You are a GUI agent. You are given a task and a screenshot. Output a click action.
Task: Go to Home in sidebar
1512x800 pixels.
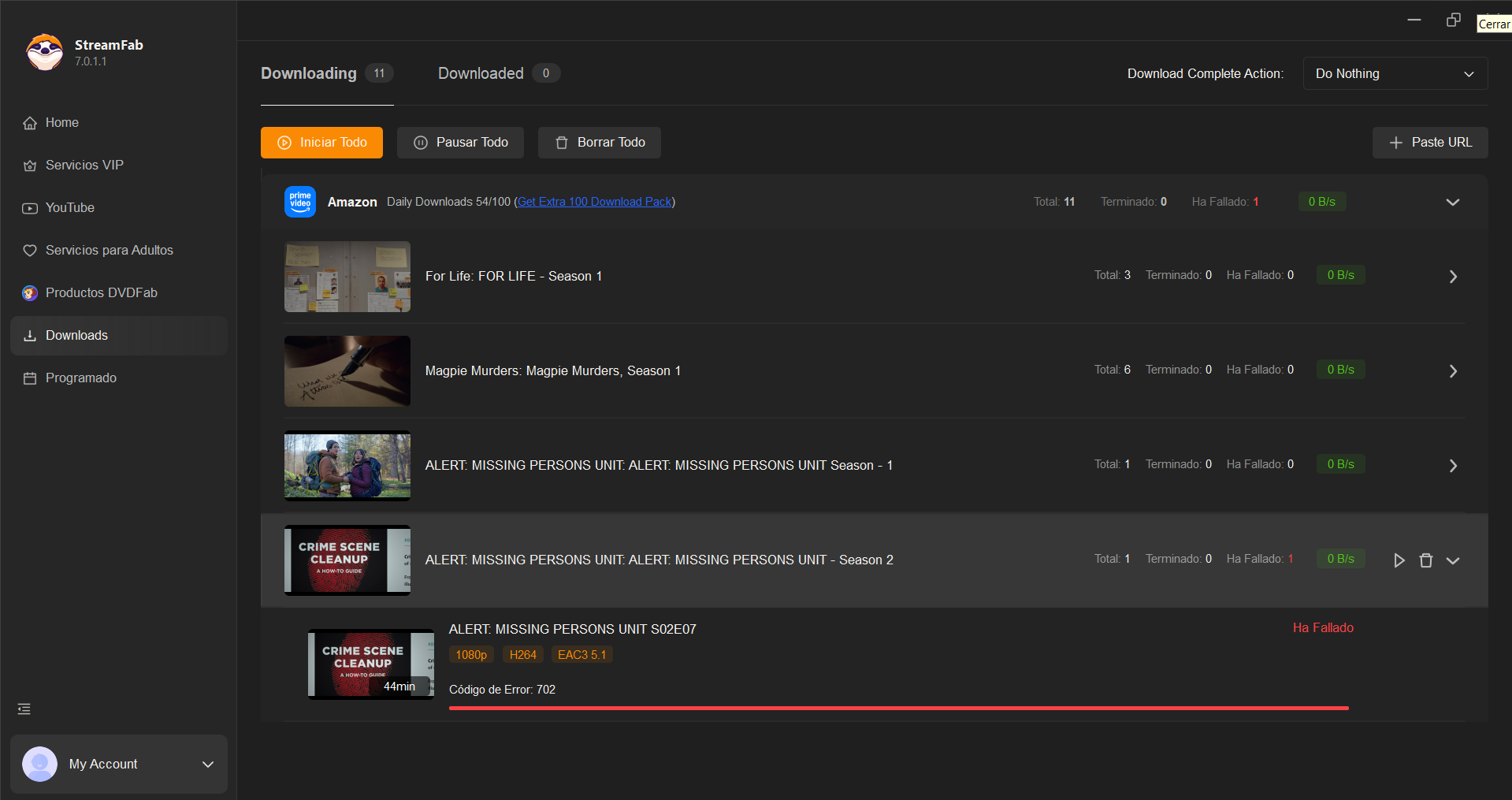(x=61, y=123)
